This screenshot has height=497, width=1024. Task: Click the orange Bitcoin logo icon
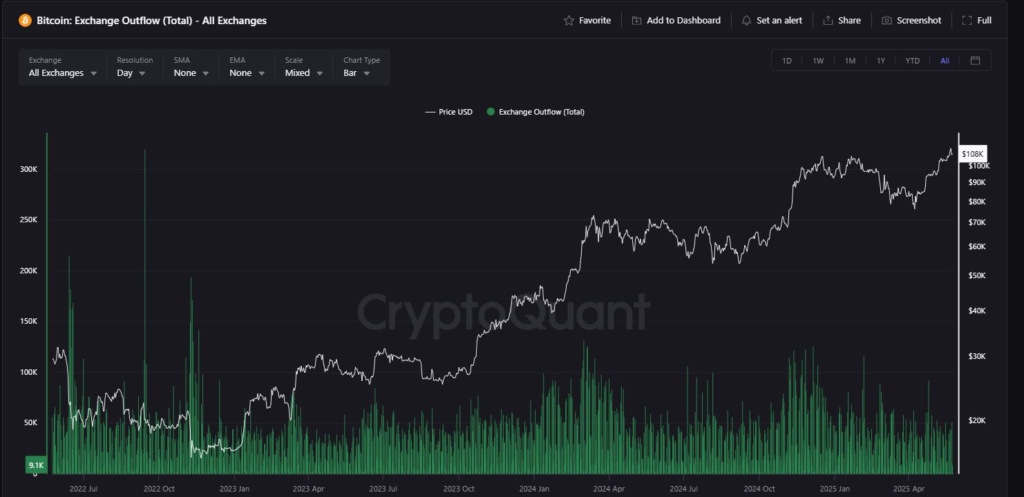click(25, 20)
